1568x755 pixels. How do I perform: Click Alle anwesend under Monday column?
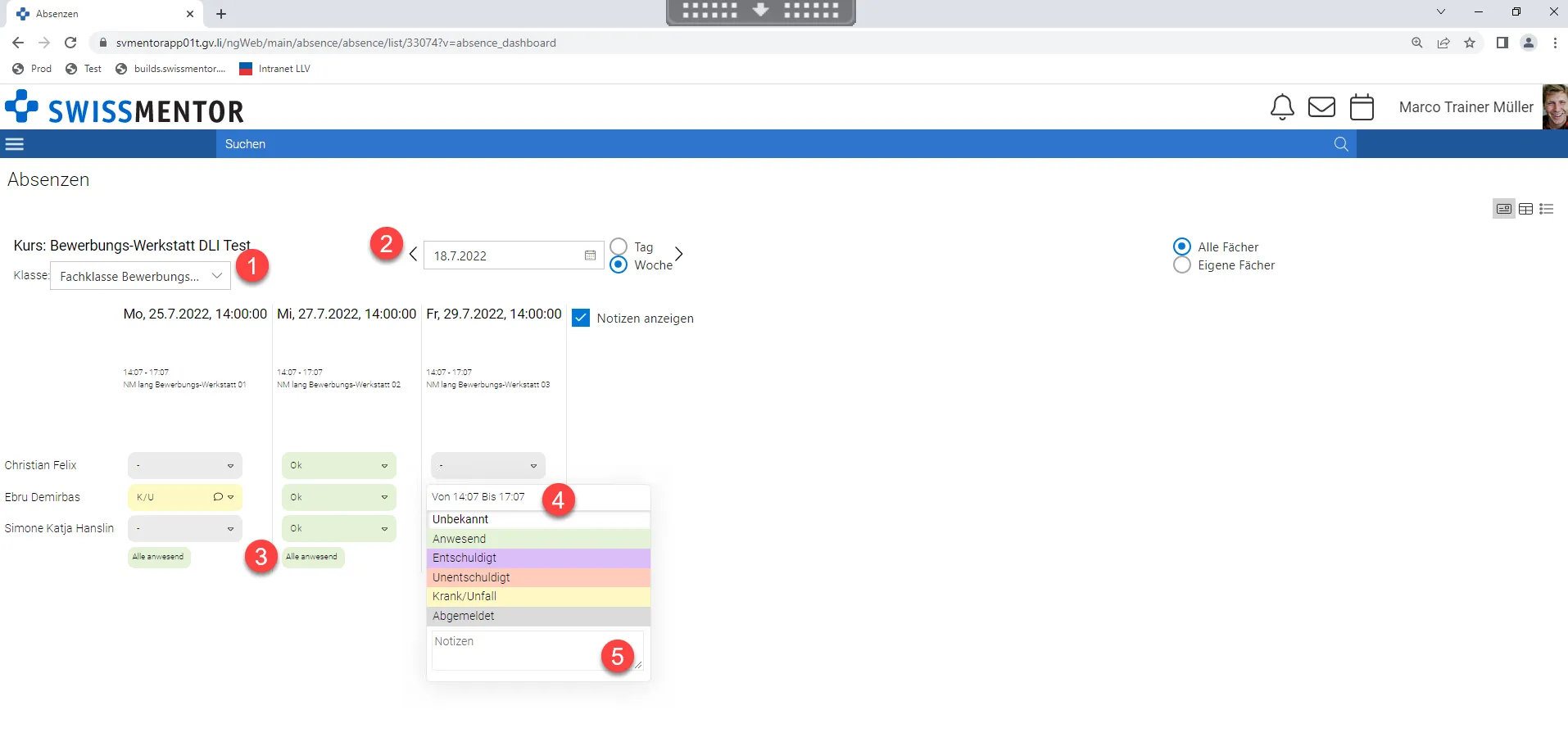click(x=158, y=557)
